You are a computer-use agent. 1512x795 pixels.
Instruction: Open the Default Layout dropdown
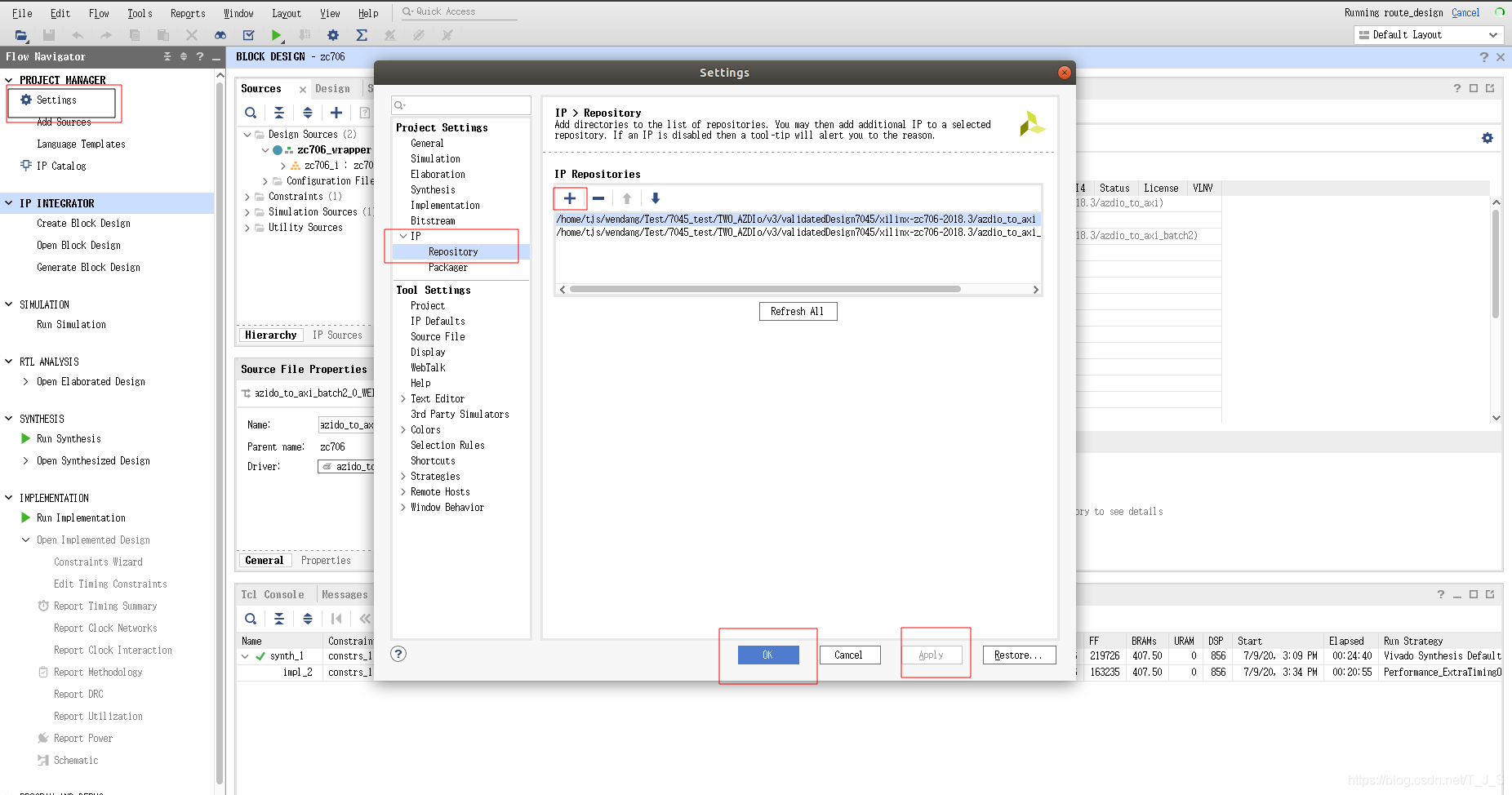[x=1429, y=35]
